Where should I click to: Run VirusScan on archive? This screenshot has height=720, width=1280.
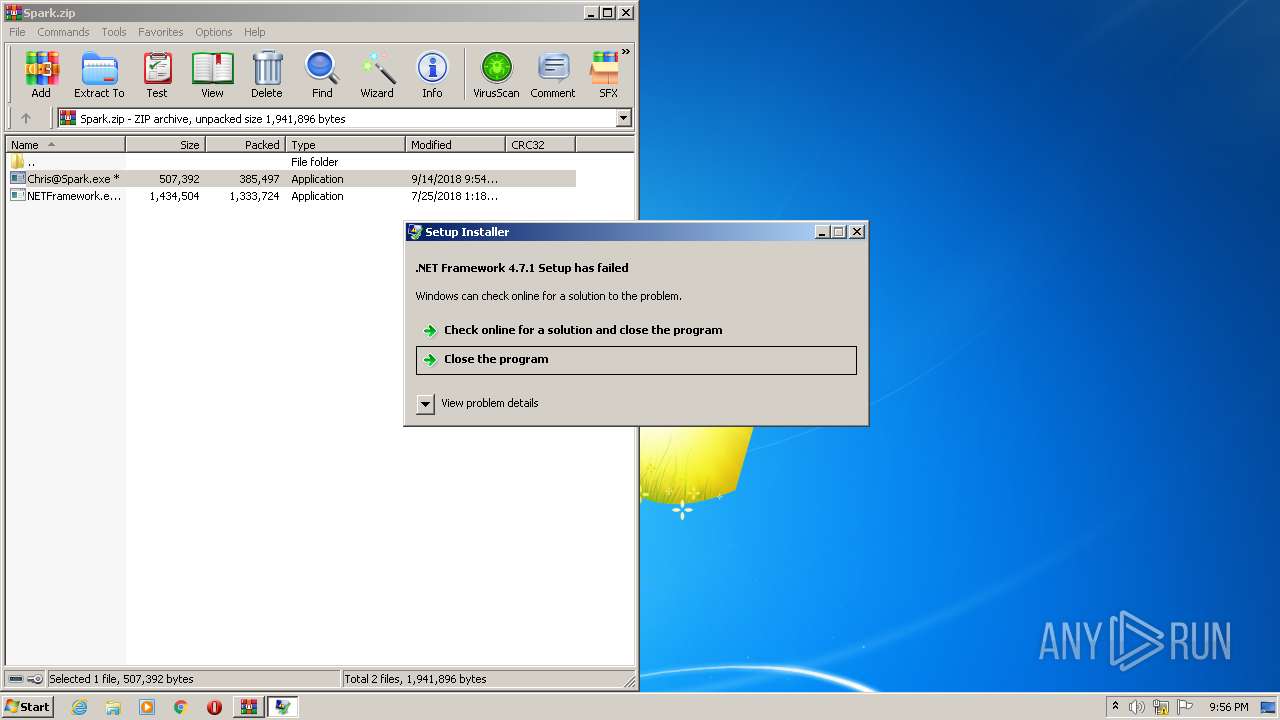[x=496, y=75]
